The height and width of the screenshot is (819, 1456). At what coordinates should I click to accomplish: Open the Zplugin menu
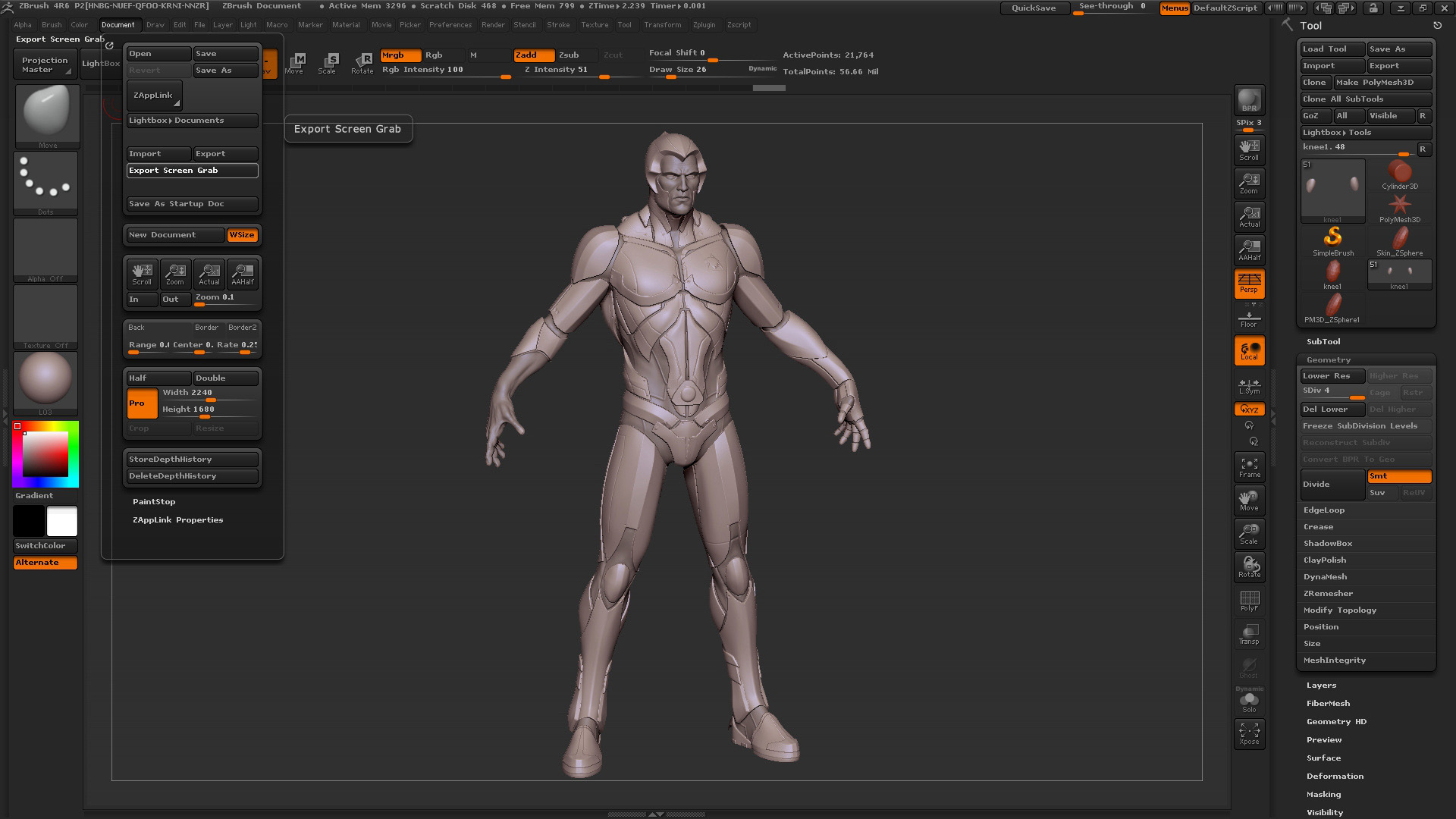click(704, 25)
